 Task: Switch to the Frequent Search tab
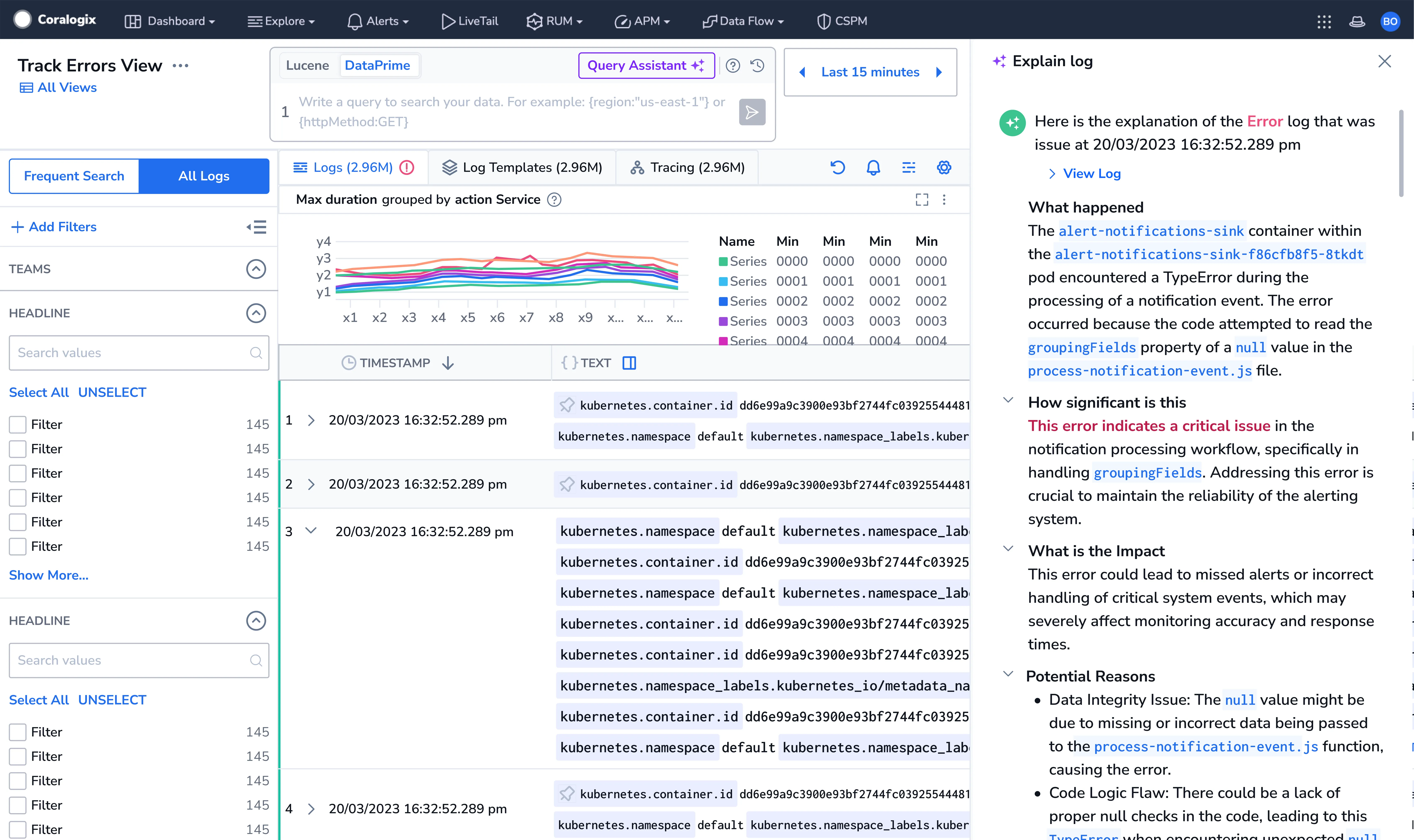pyautogui.click(x=74, y=176)
